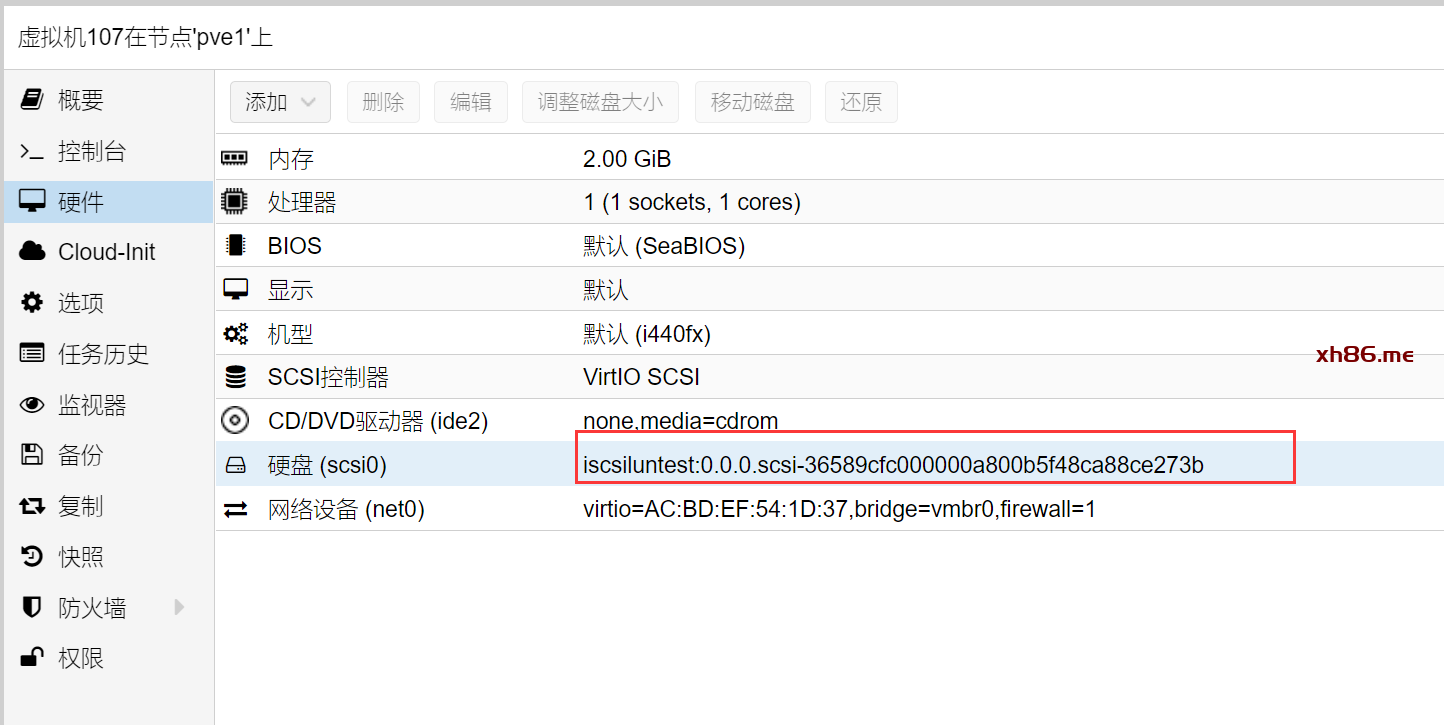Screen dimensions: 1444x725
Task: Select the BIOS row label
Action: tap(295, 246)
